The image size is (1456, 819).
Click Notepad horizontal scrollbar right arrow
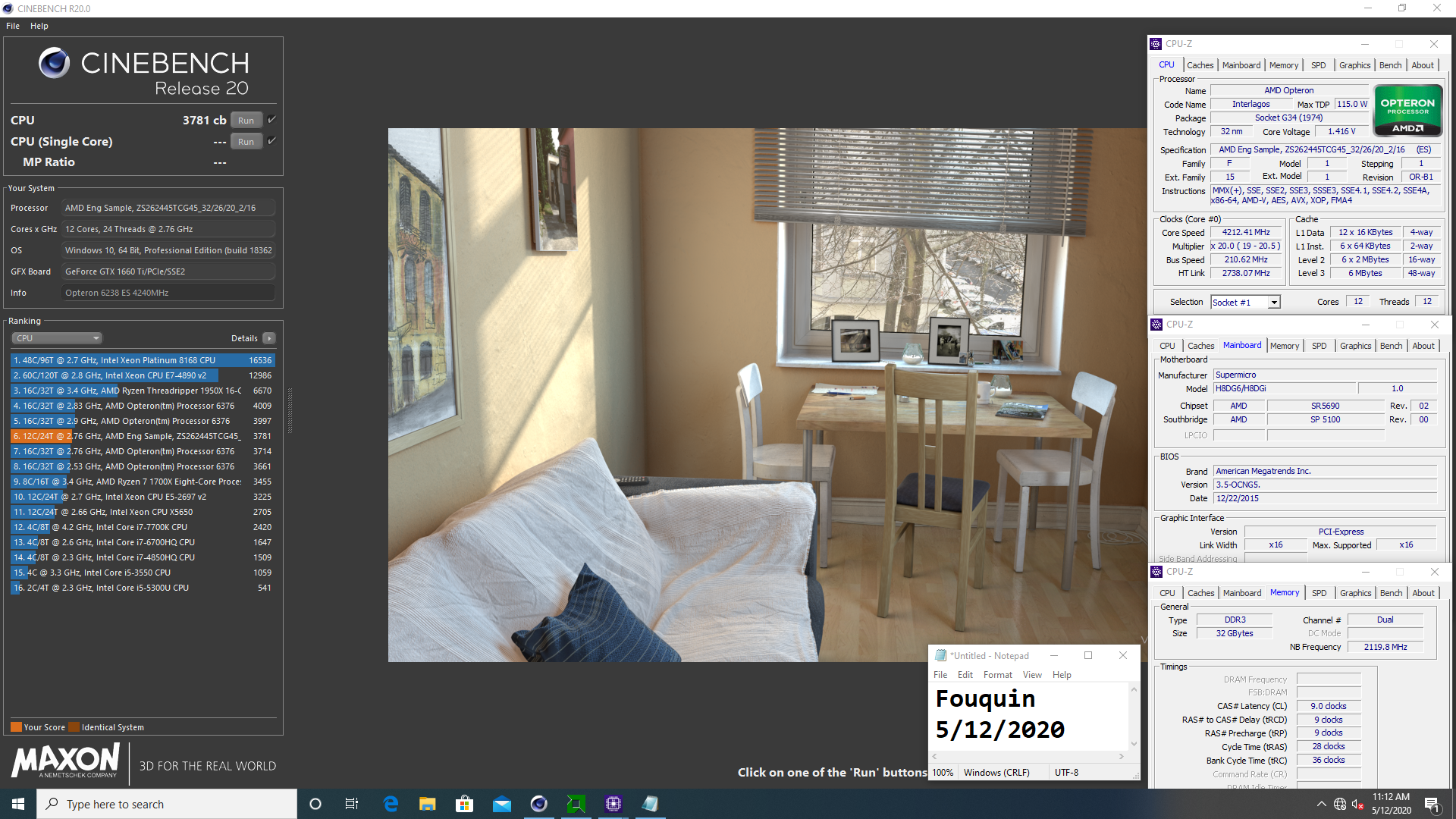[x=1121, y=756]
